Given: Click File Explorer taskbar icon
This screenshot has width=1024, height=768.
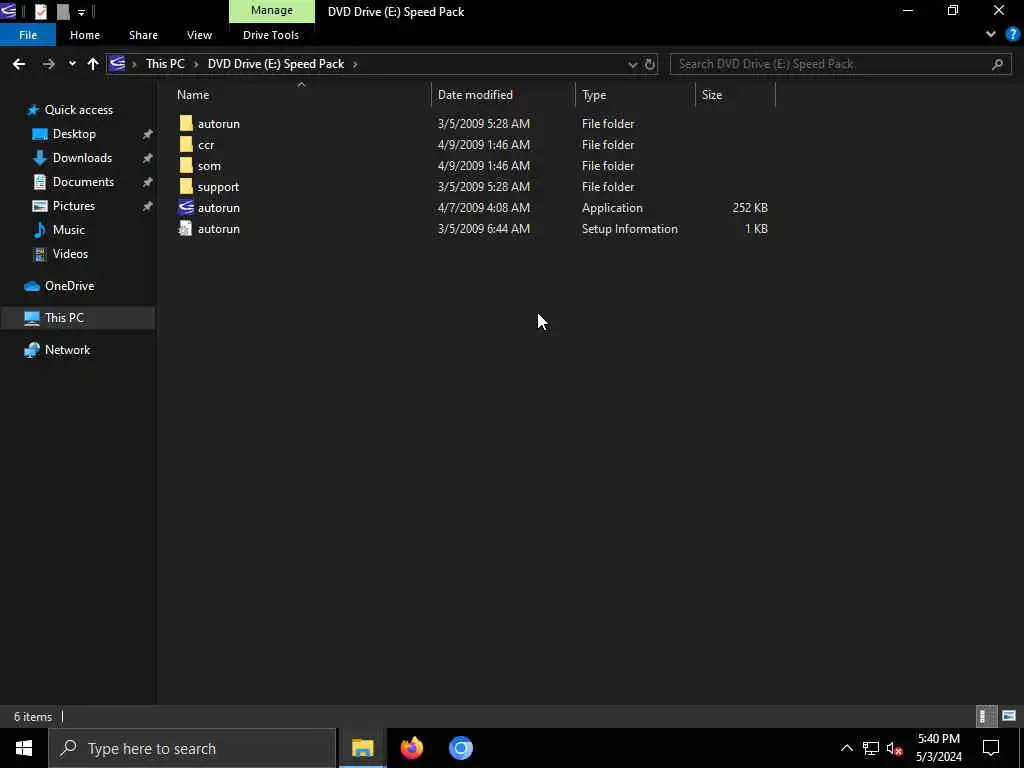Looking at the screenshot, I should point(362,748).
